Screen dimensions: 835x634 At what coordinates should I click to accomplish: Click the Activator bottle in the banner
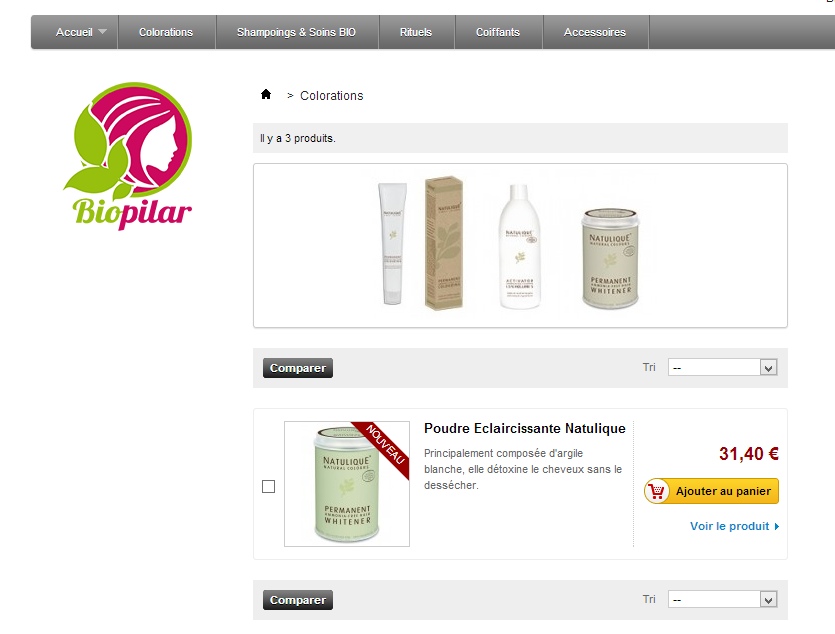519,246
